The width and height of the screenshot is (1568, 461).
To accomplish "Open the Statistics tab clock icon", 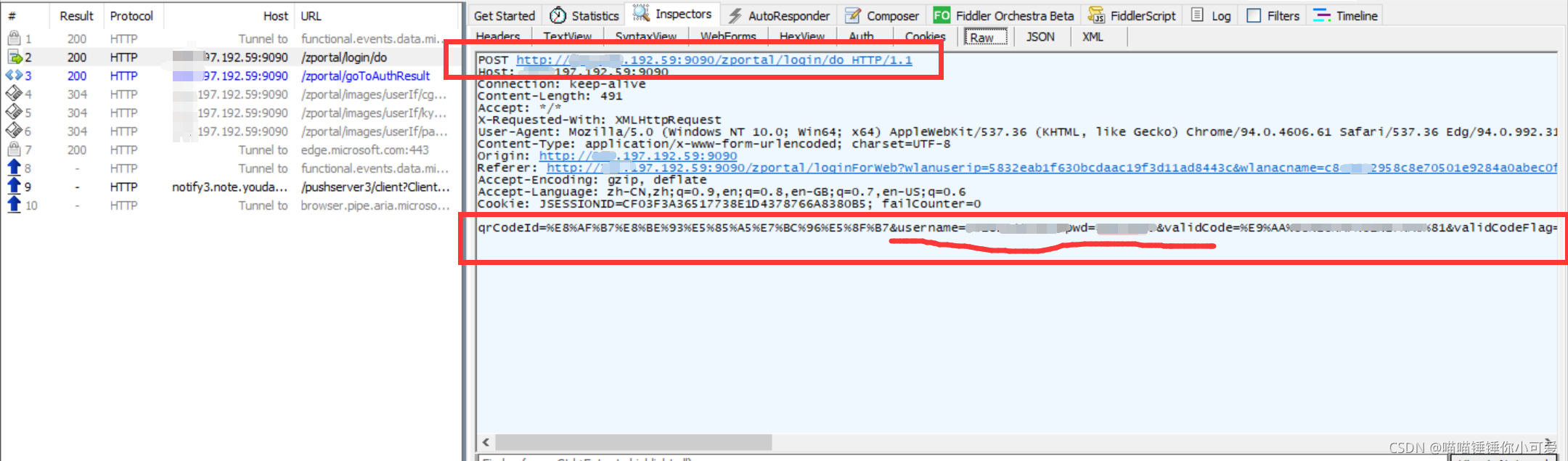I will 558,15.
